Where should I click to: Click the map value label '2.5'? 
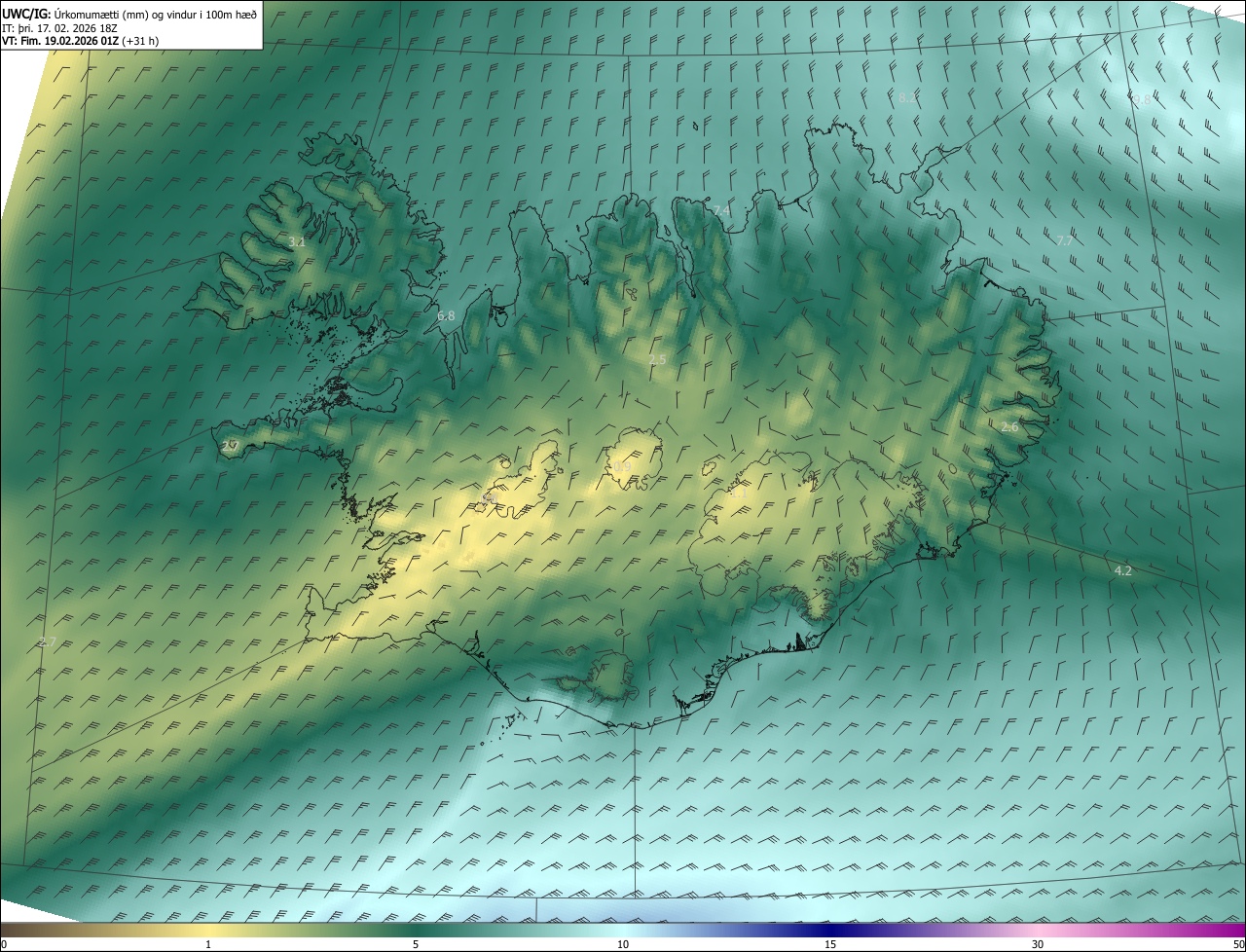coord(658,359)
